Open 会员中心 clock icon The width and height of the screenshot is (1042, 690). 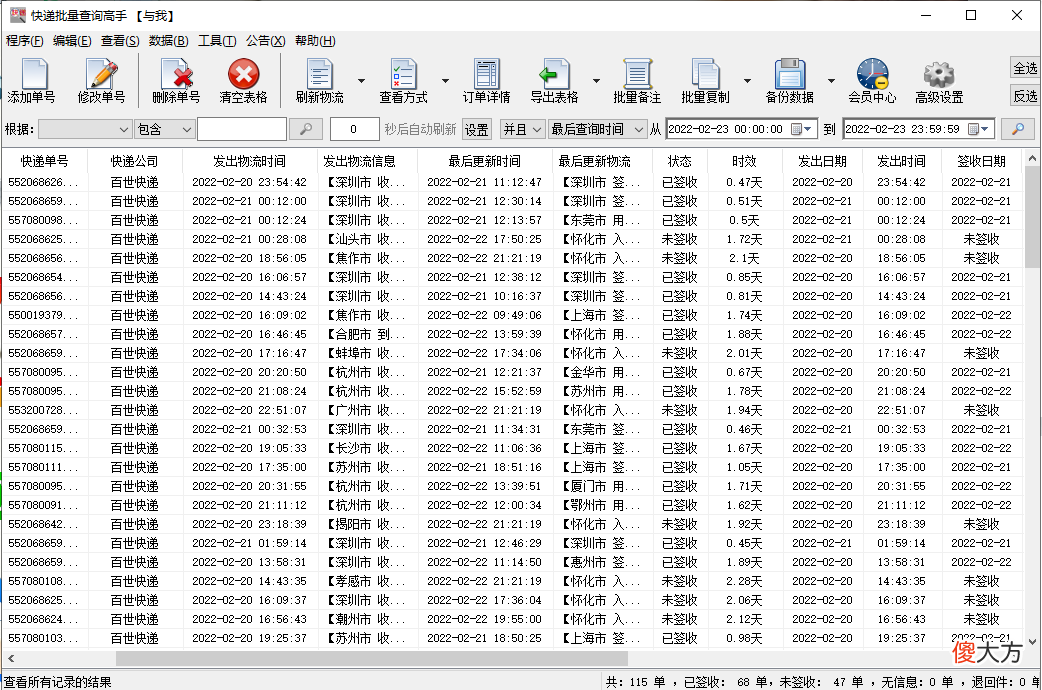coord(872,80)
